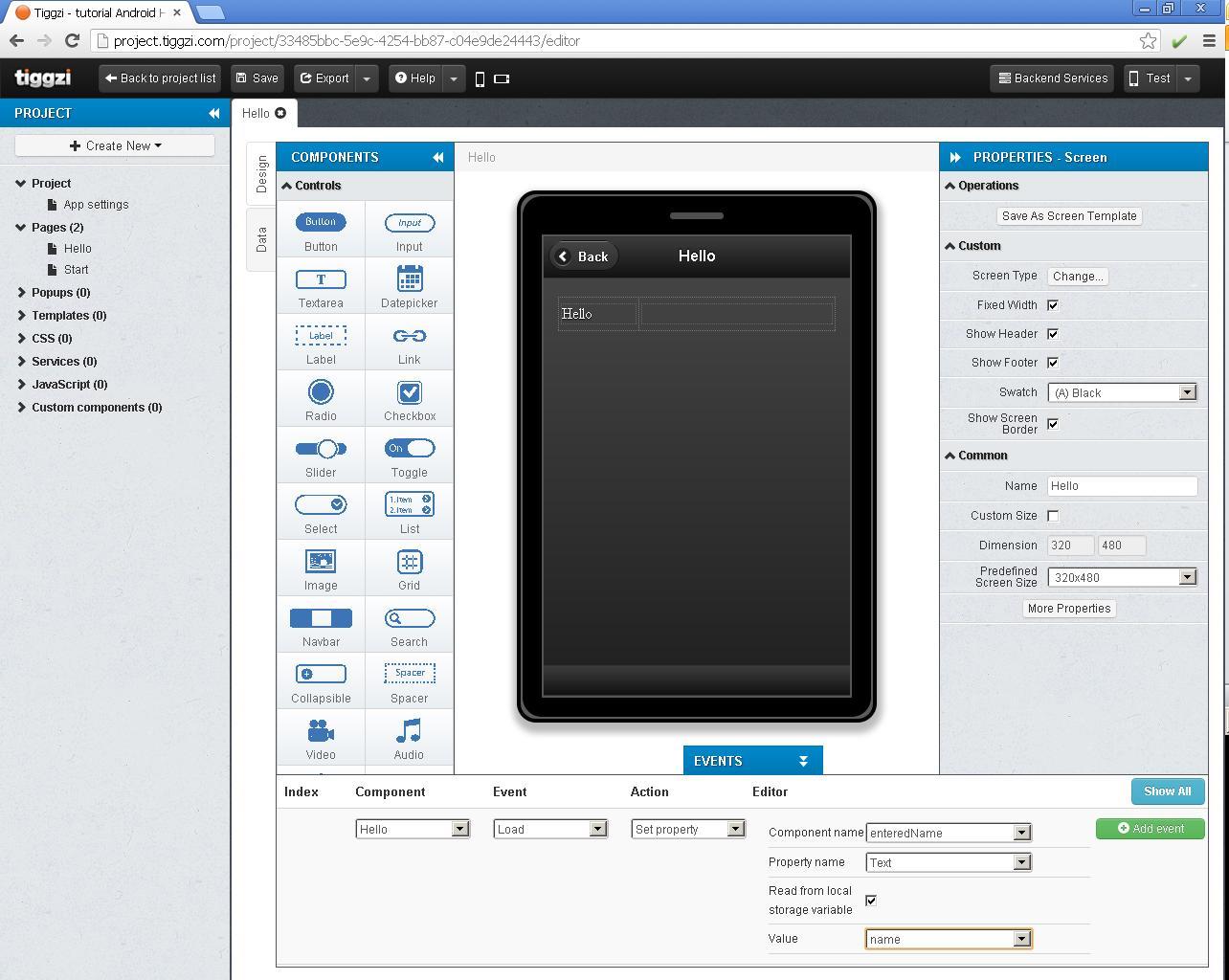Select the Video component icon
Screen dimensions: 1229x980
[x=321, y=732]
